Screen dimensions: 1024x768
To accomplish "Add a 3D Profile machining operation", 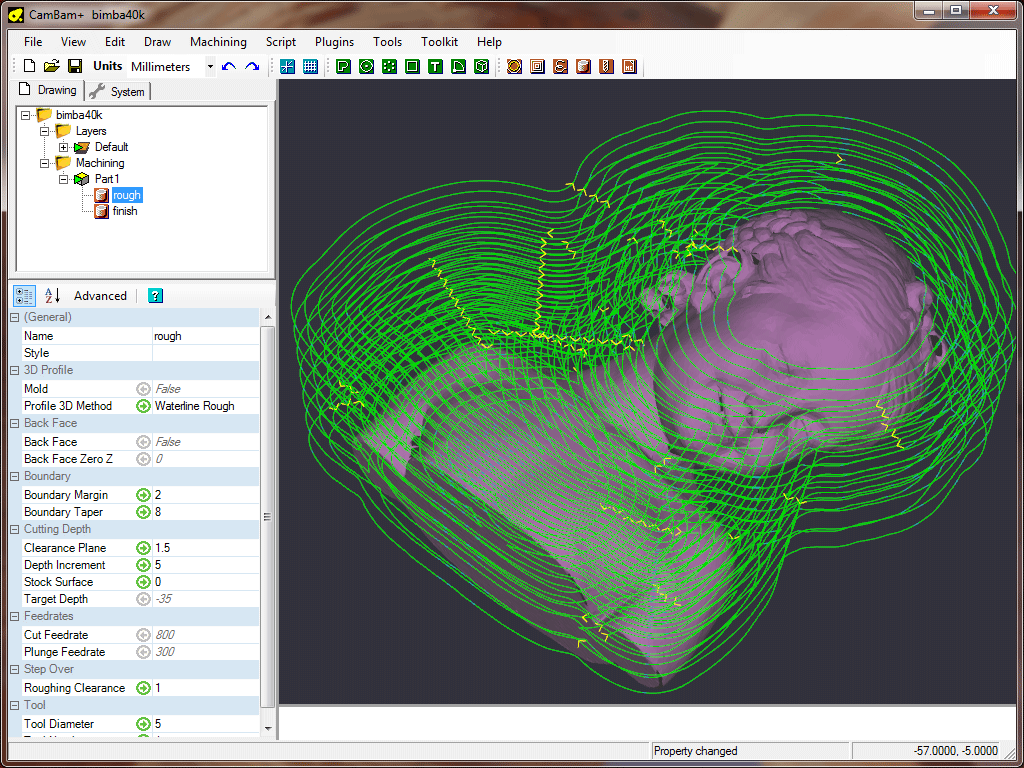I will point(583,66).
